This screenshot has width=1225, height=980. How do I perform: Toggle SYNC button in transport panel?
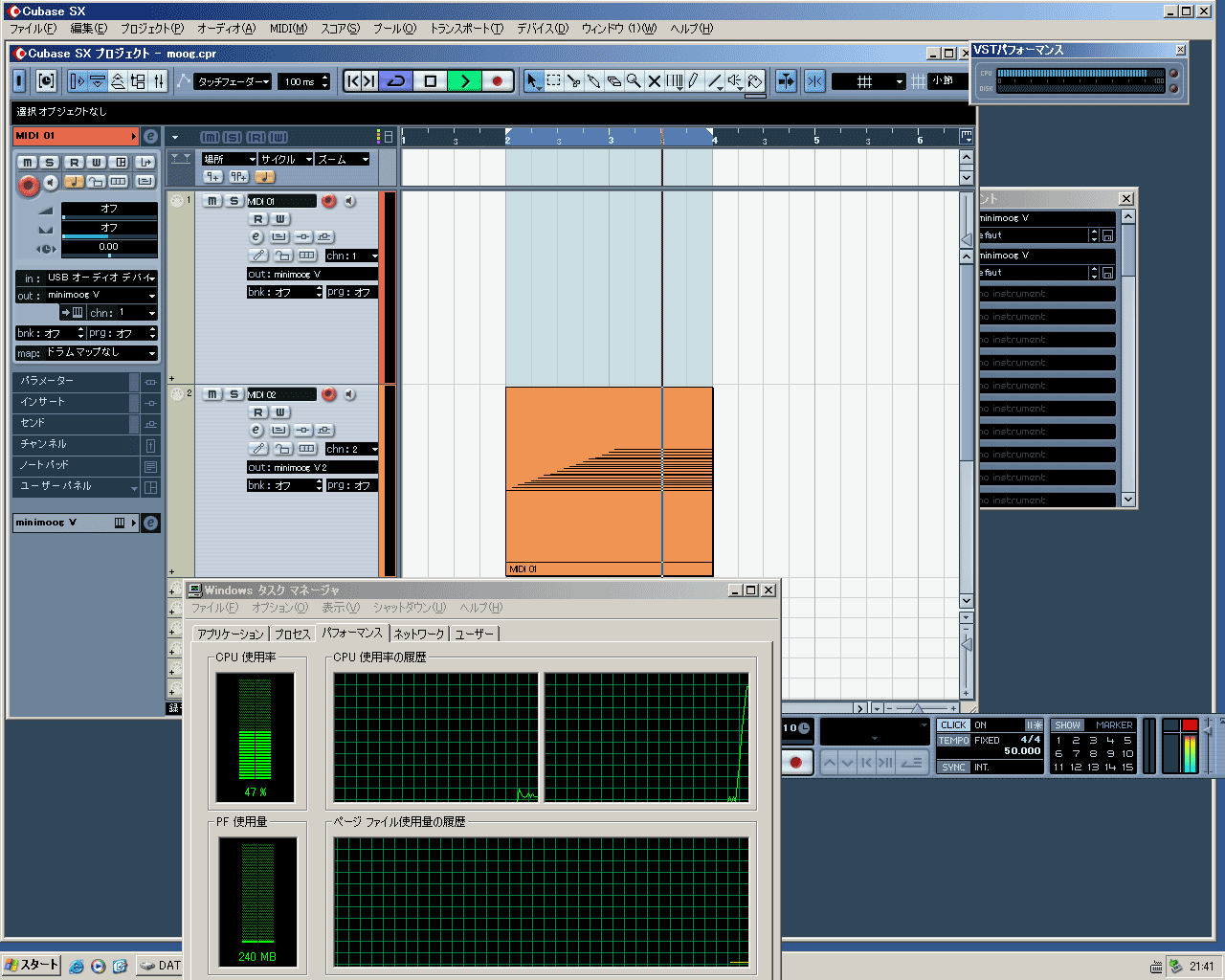coord(953,767)
